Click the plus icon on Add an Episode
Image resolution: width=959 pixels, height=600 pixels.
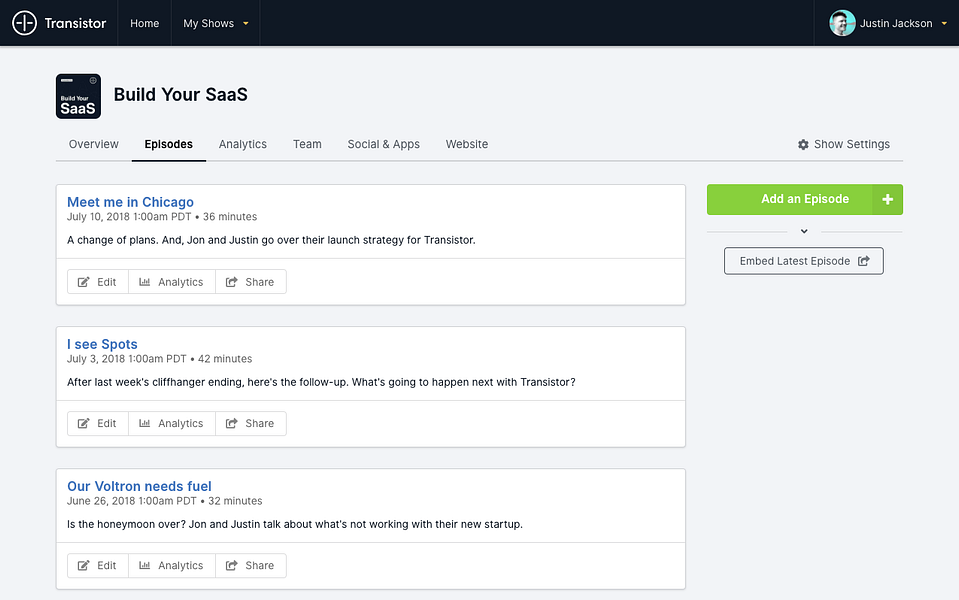pyautogui.click(x=887, y=199)
